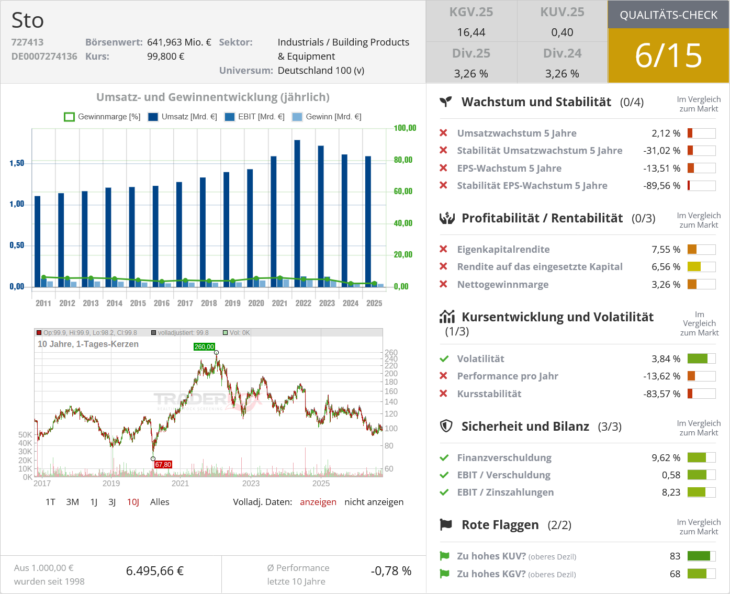Click the red X next to Eigenkapitalrendite
Image resolution: width=730 pixels, height=594 pixels.
click(x=443, y=249)
